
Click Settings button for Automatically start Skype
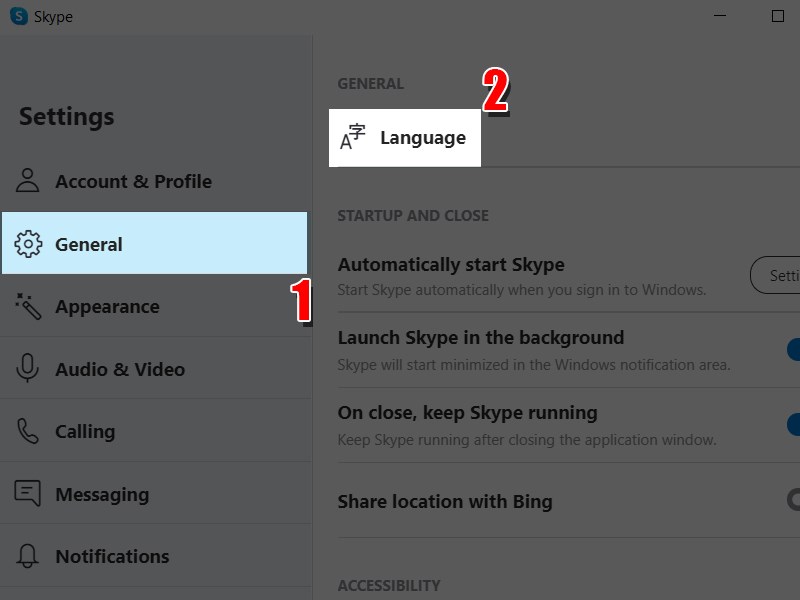(x=778, y=275)
